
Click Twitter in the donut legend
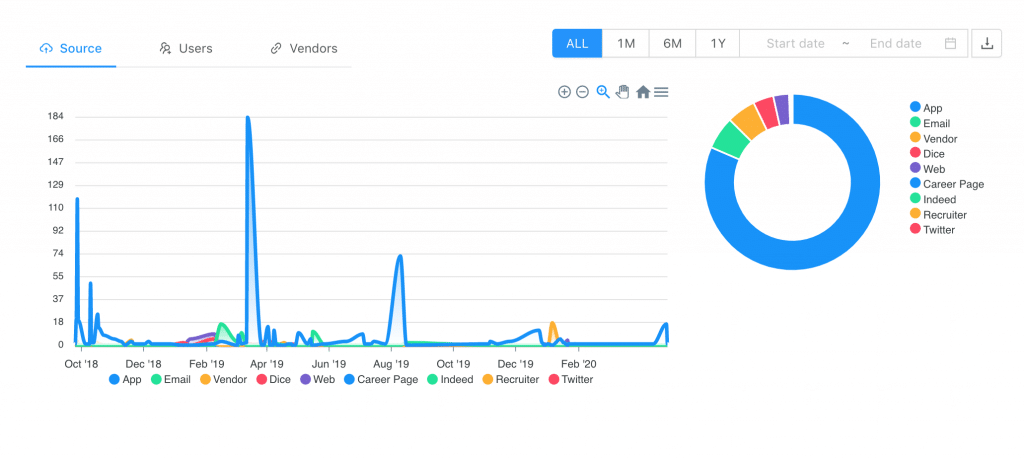coord(933,229)
